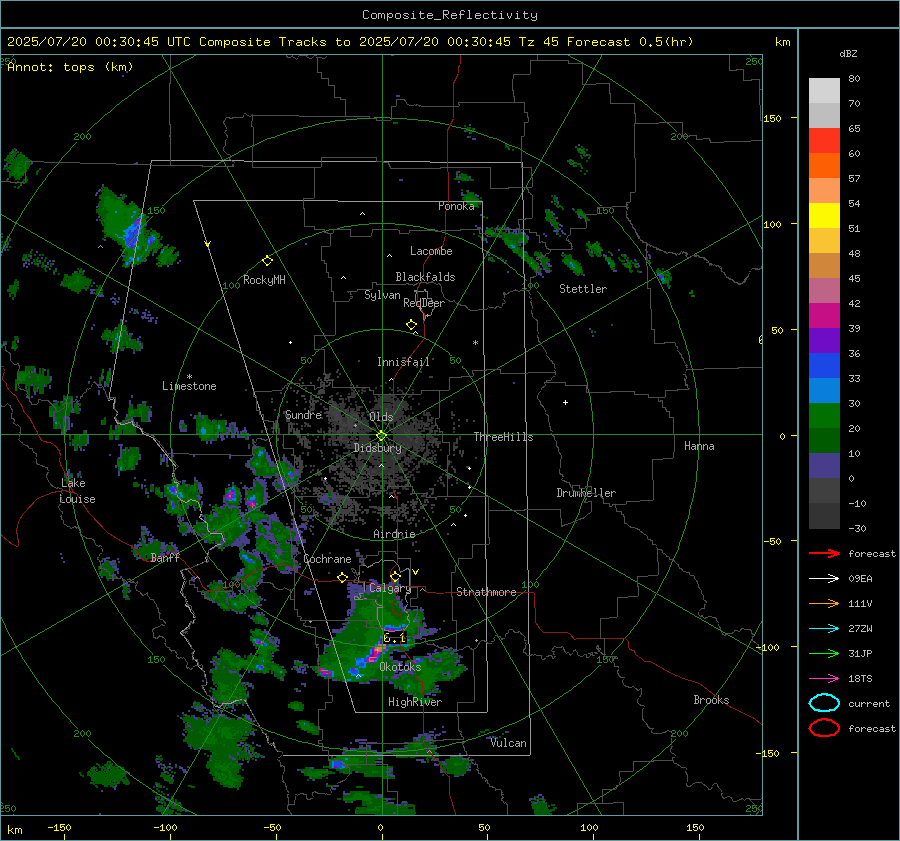Click the -50 tick on right axis
This screenshot has height=841, width=900.
click(x=773, y=541)
